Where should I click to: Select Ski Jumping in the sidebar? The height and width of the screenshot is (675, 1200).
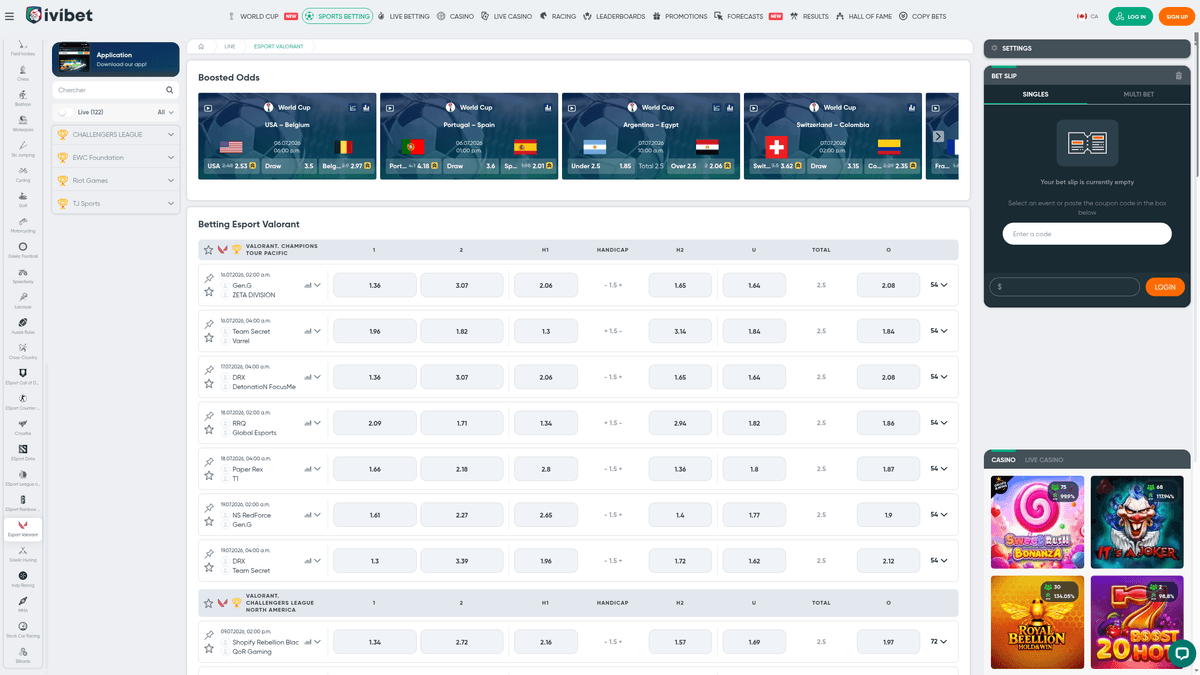pyautogui.click(x=23, y=149)
